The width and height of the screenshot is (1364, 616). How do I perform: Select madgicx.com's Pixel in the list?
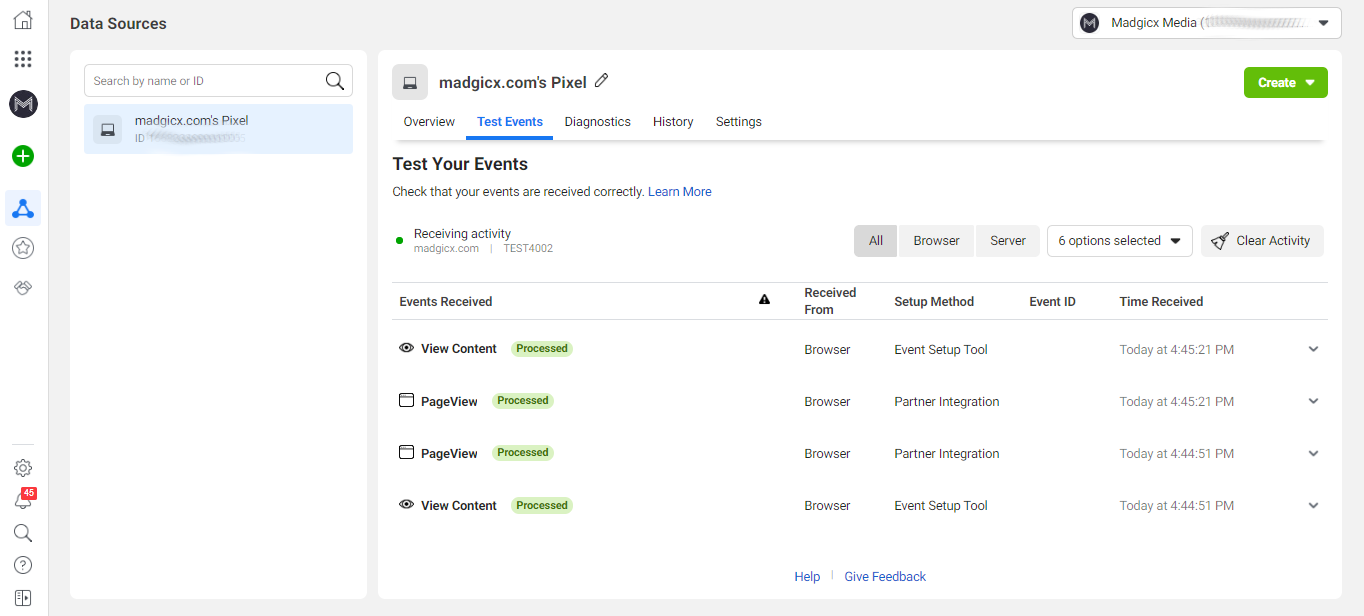pos(218,129)
